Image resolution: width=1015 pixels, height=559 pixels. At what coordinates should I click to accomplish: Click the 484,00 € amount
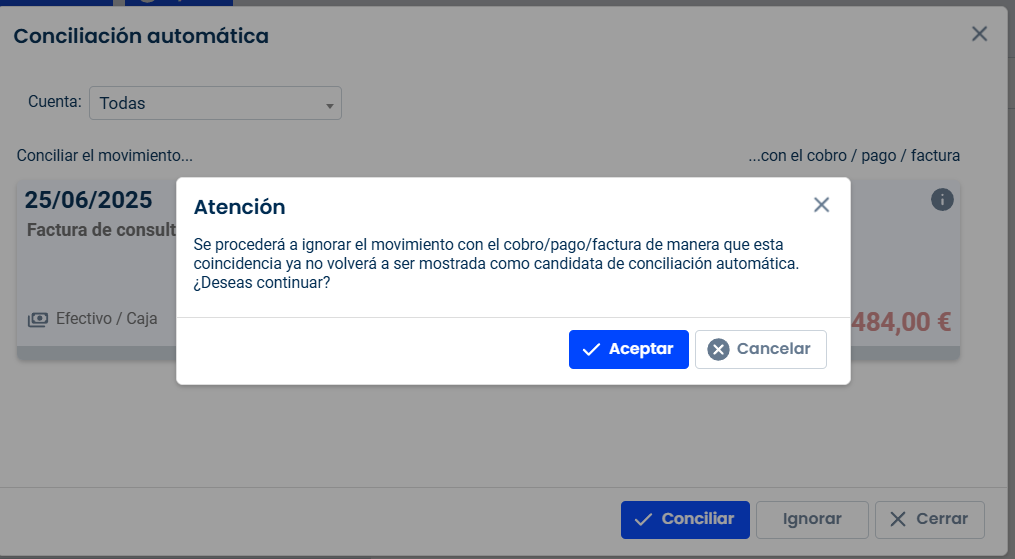[901, 322]
